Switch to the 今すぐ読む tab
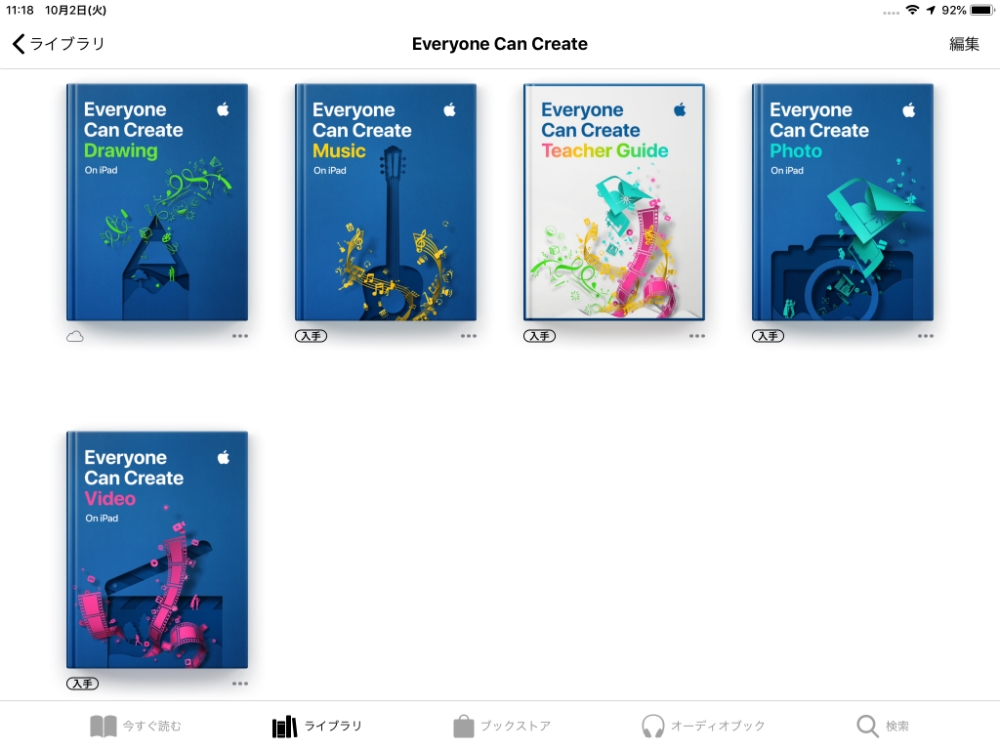This screenshot has width=1000, height=750. (x=135, y=726)
